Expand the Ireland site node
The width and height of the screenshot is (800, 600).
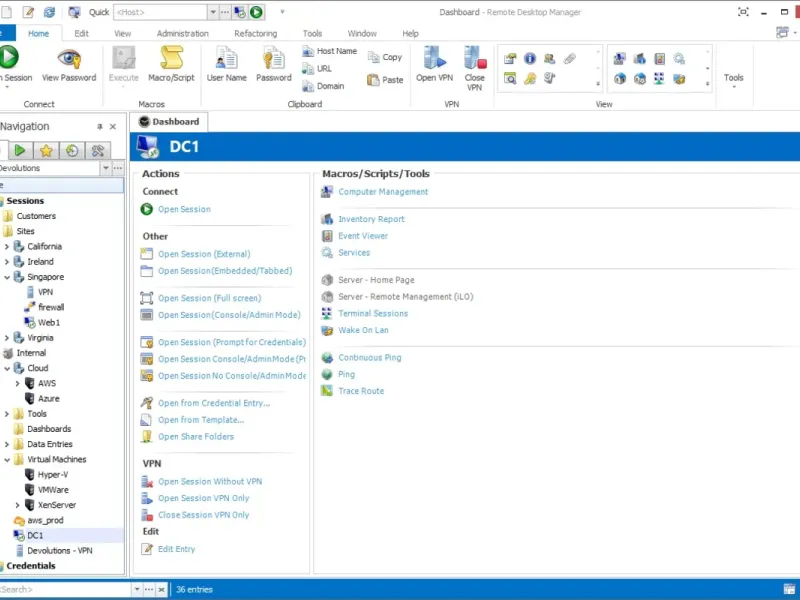(7, 262)
